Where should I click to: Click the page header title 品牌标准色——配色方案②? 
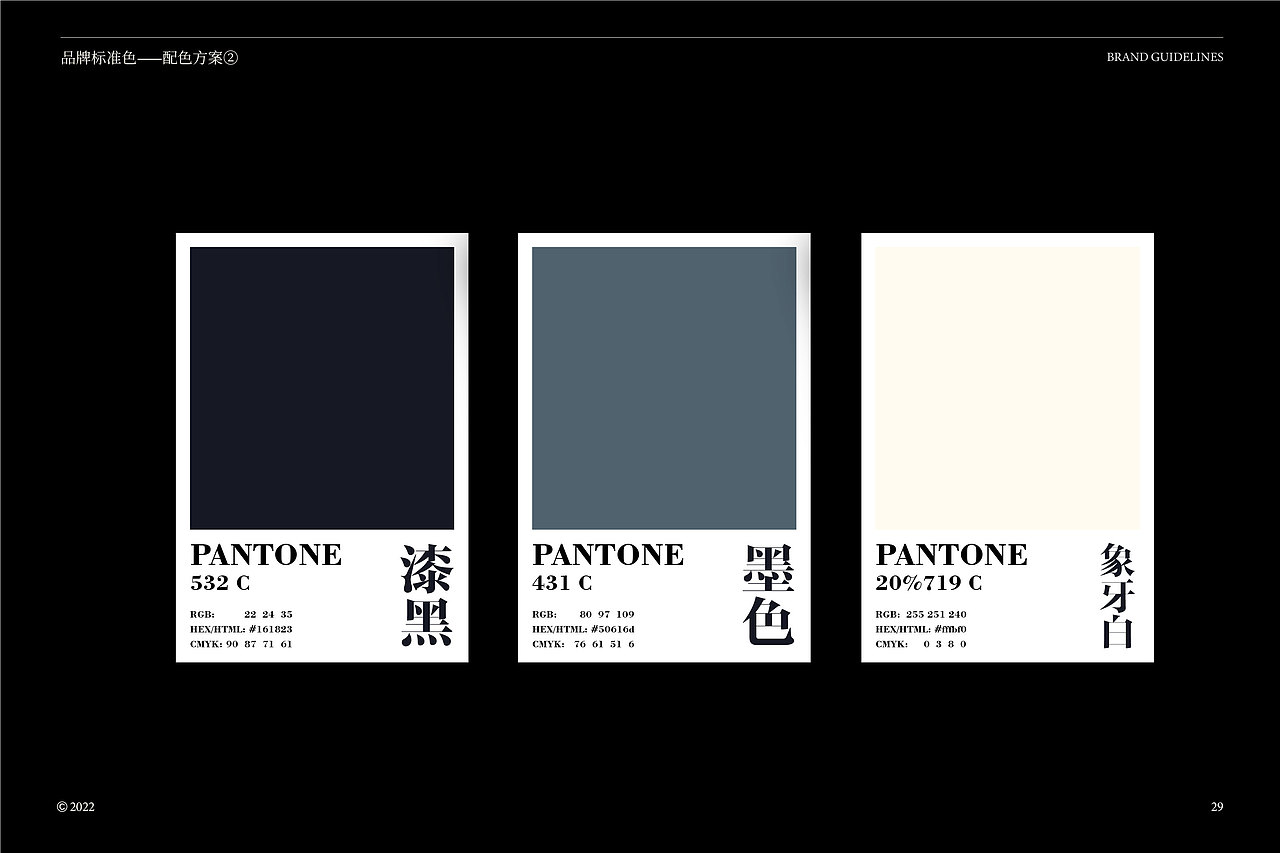[150, 58]
